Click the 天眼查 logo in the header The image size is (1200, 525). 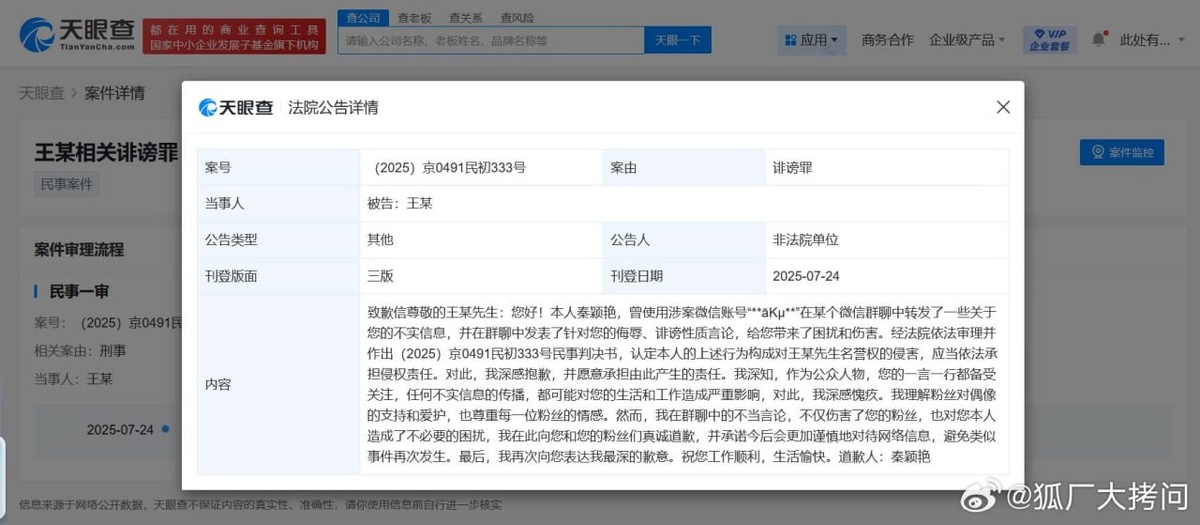click(x=76, y=36)
